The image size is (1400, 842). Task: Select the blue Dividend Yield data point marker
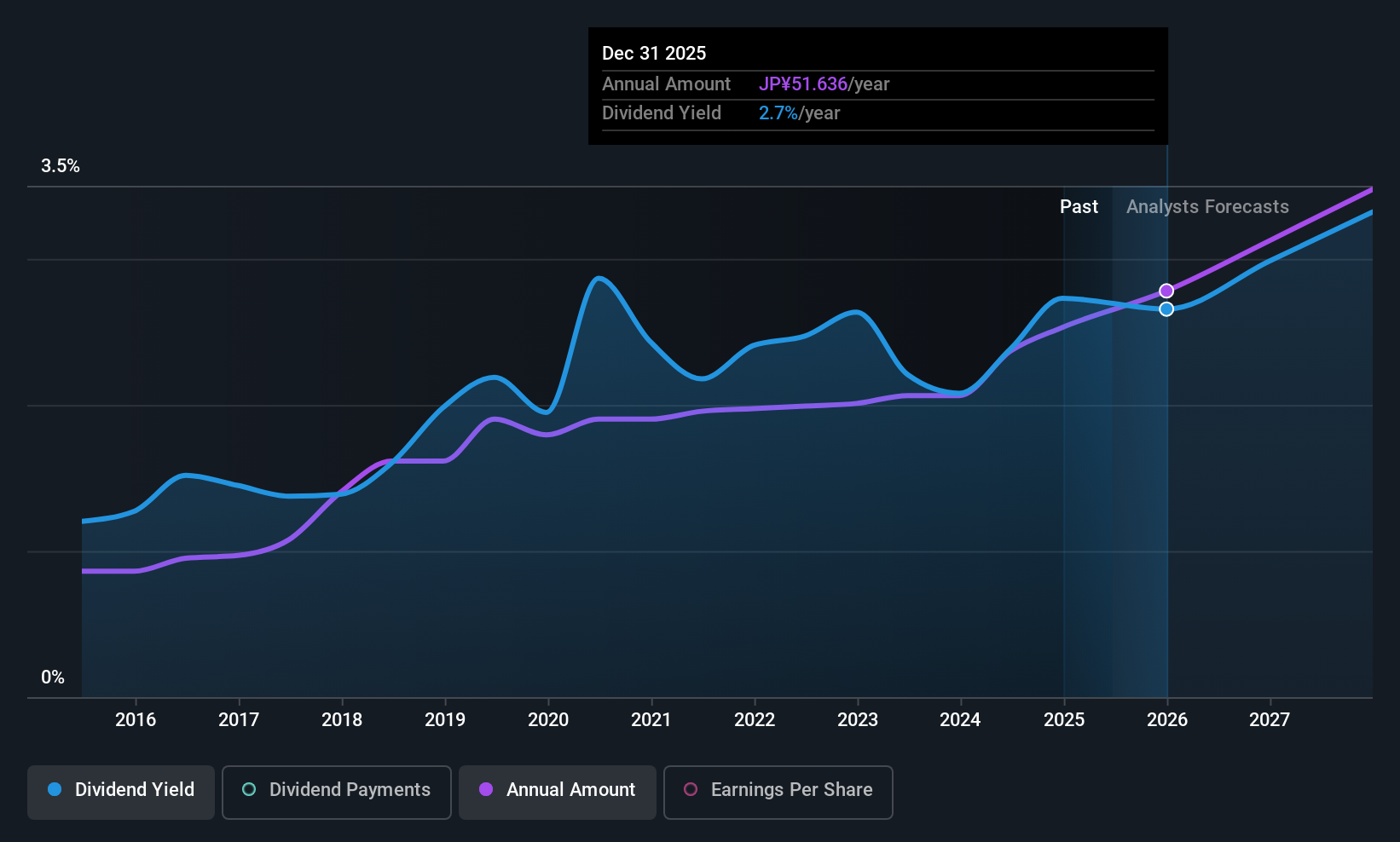1166,309
